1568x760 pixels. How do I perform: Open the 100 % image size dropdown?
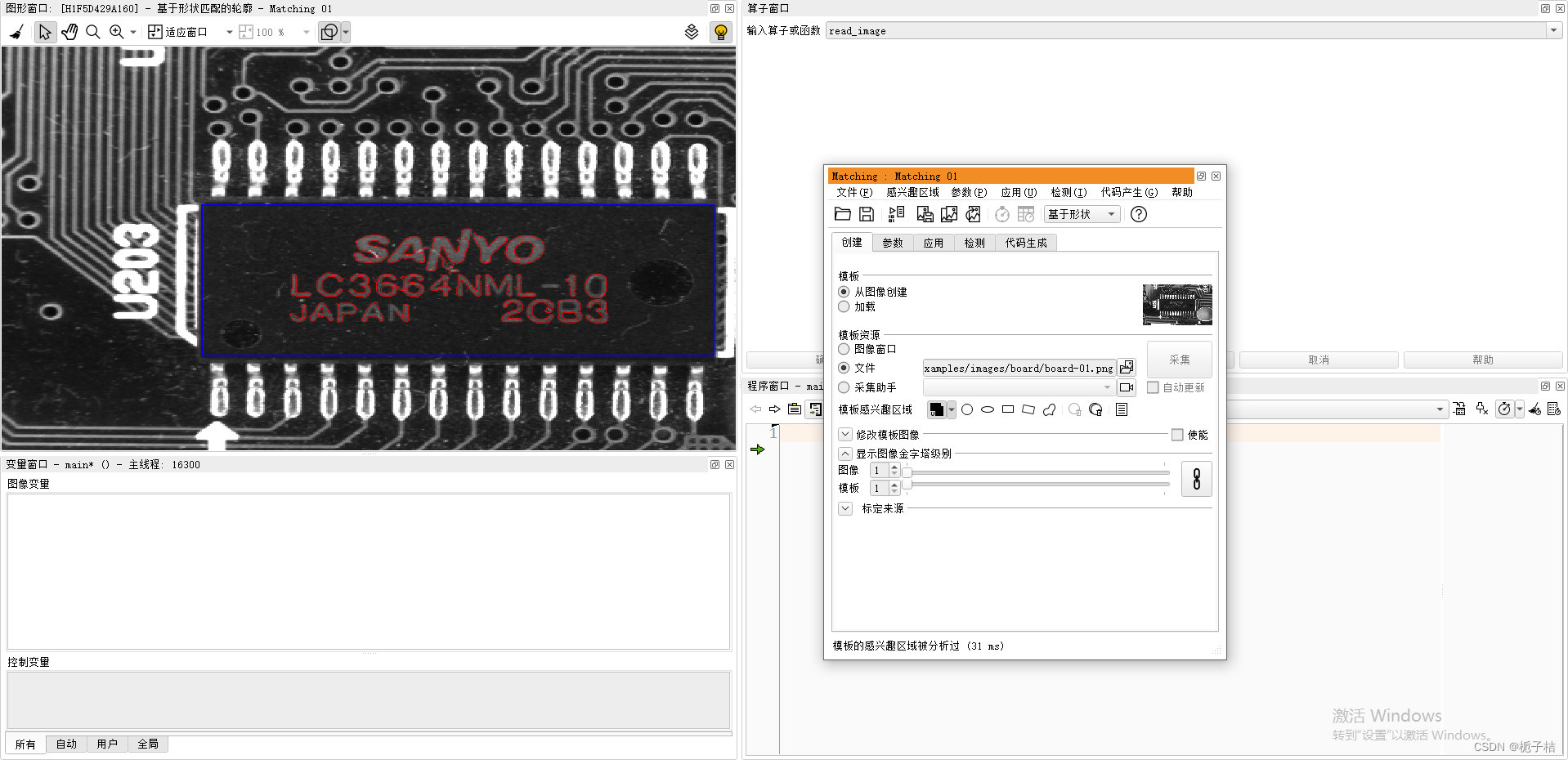[307, 32]
